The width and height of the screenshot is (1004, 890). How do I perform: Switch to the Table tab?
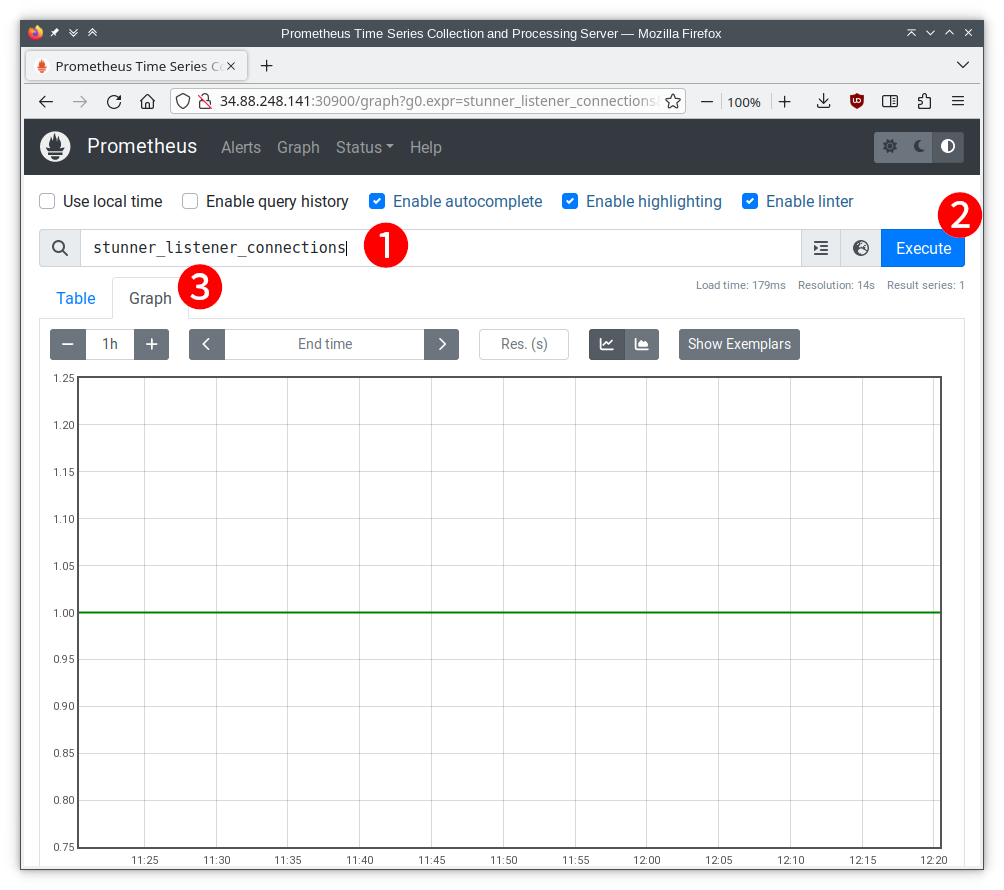76,298
